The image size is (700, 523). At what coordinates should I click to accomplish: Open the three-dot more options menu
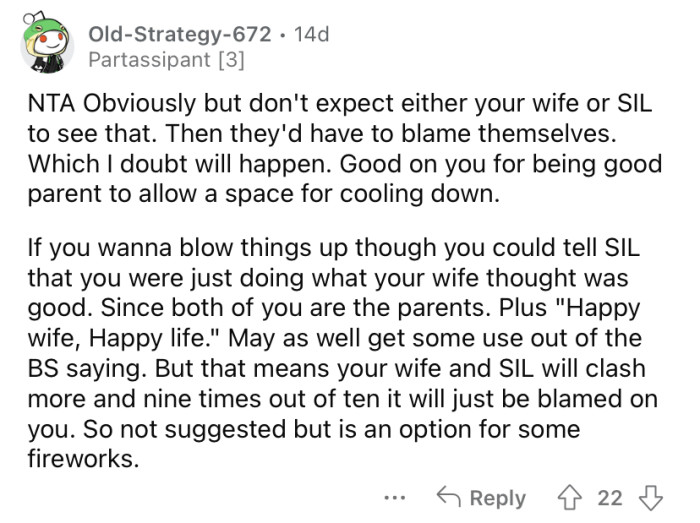click(x=394, y=497)
